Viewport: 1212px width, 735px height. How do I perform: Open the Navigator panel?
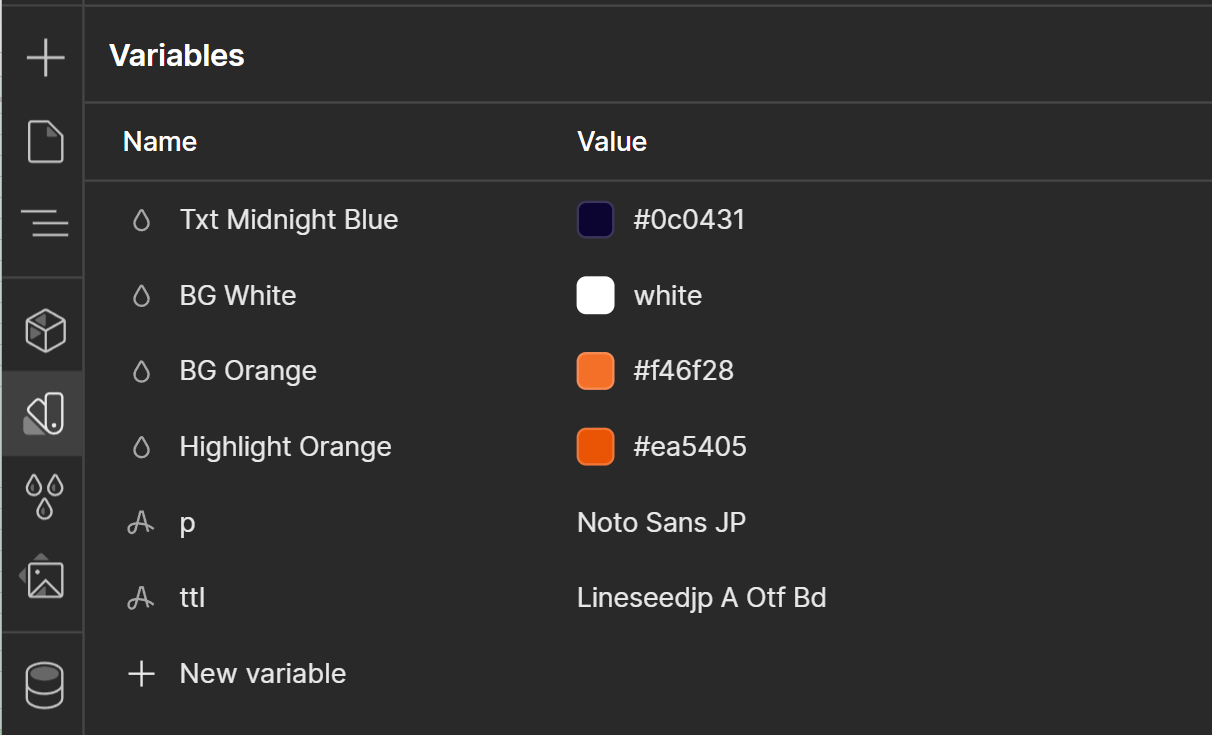point(45,221)
